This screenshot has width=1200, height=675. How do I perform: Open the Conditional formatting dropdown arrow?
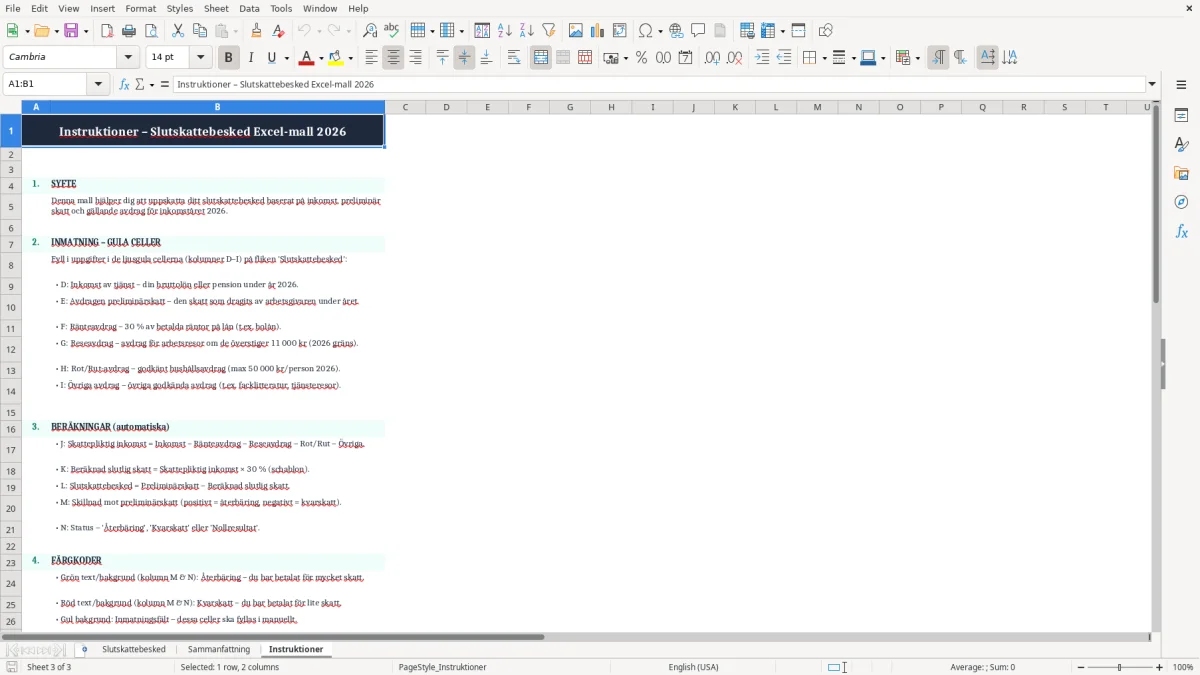point(917,58)
